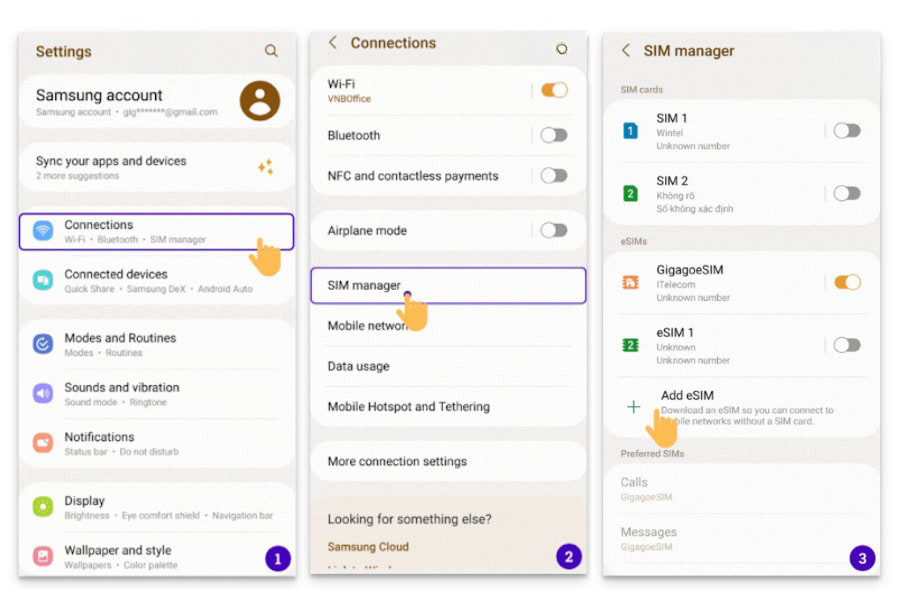Disable the GigagoeSIM eSIM toggle
This screenshot has height=600, width=900.
(847, 282)
